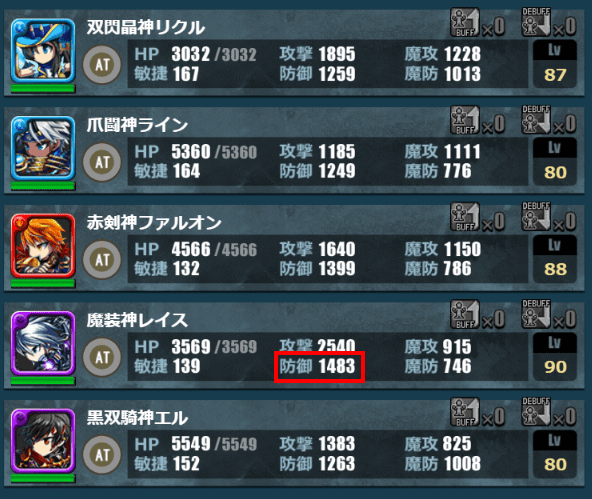The image size is (592, 499).
Task: Open the 黒双騎神エル portrait icon
Action: [x=43, y=440]
